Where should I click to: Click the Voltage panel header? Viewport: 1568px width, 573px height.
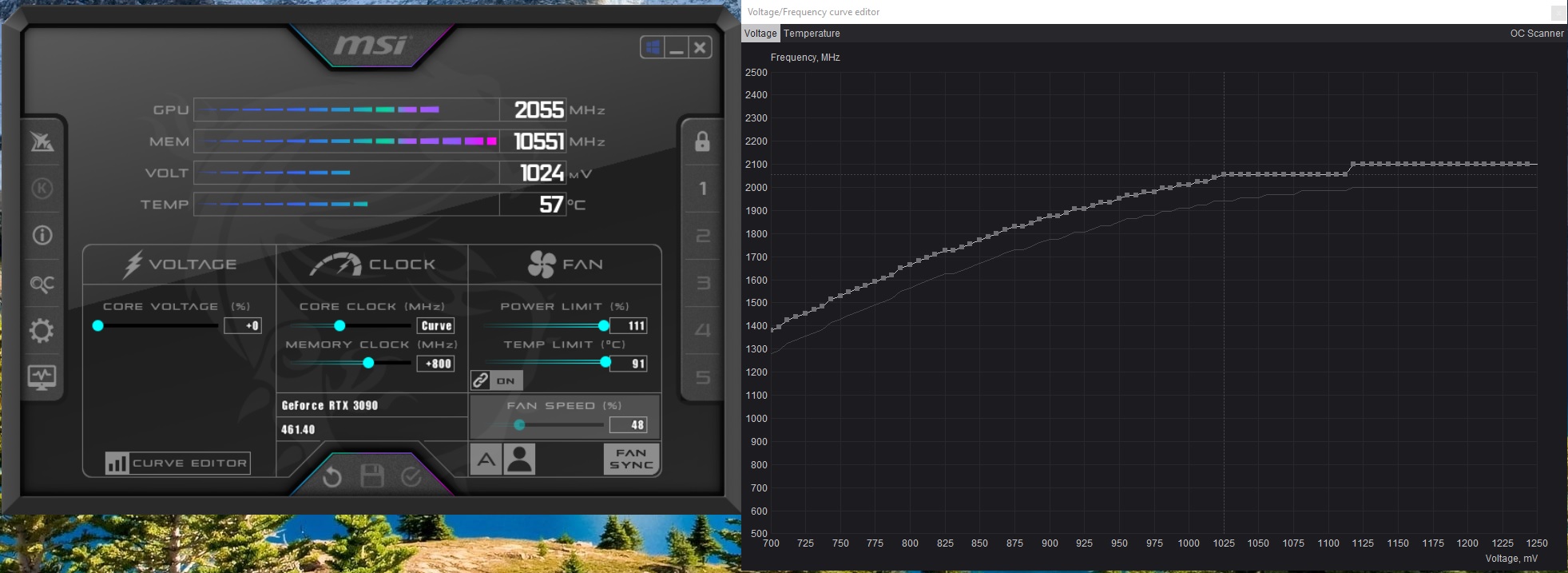pyautogui.click(x=180, y=265)
